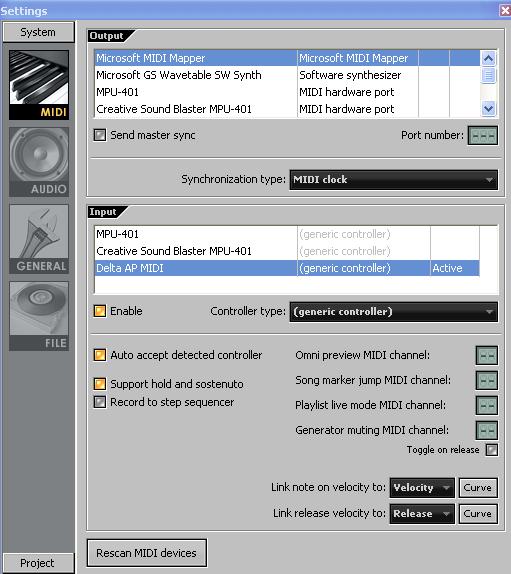Image resolution: width=511 pixels, height=574 pixels.
Task: Click the output list scroll down arrow
Action: (x=488, y=108)
